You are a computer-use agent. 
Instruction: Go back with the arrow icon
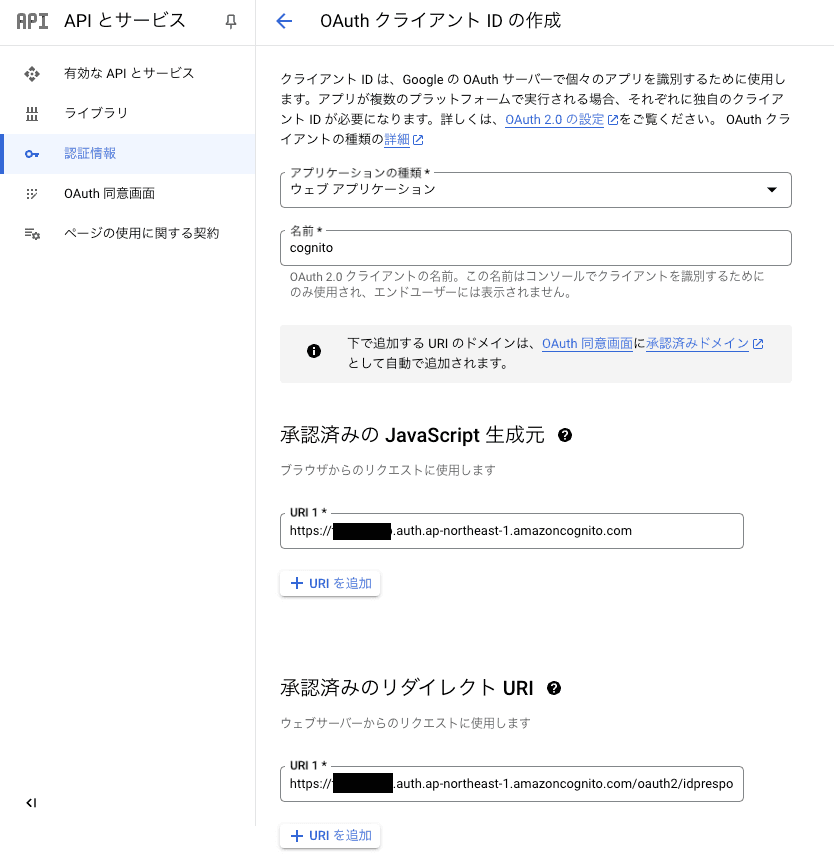(x=284, y=21)
